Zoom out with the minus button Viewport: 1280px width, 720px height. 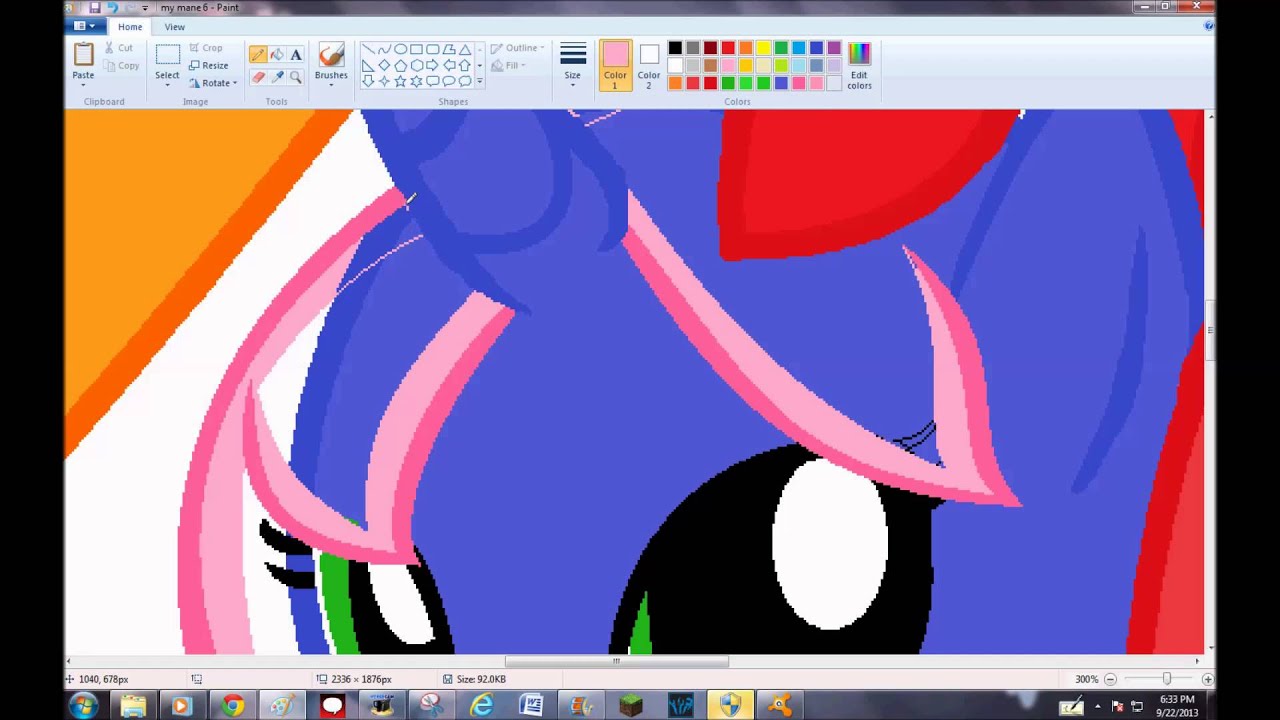pyautogui.click(x=1111, y=679)
